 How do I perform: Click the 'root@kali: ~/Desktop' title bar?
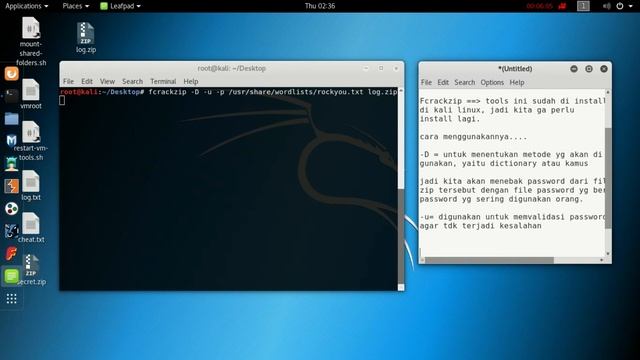232,68
